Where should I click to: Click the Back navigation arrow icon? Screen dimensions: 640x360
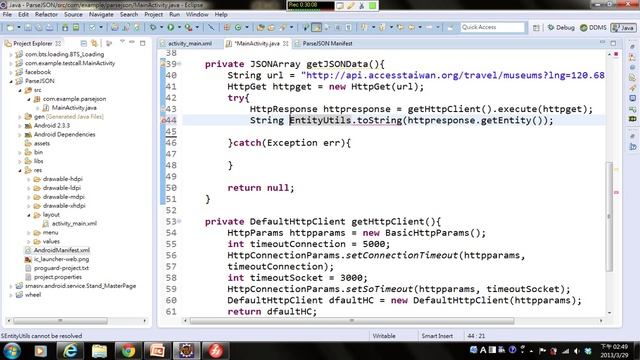tap(411, 28)
